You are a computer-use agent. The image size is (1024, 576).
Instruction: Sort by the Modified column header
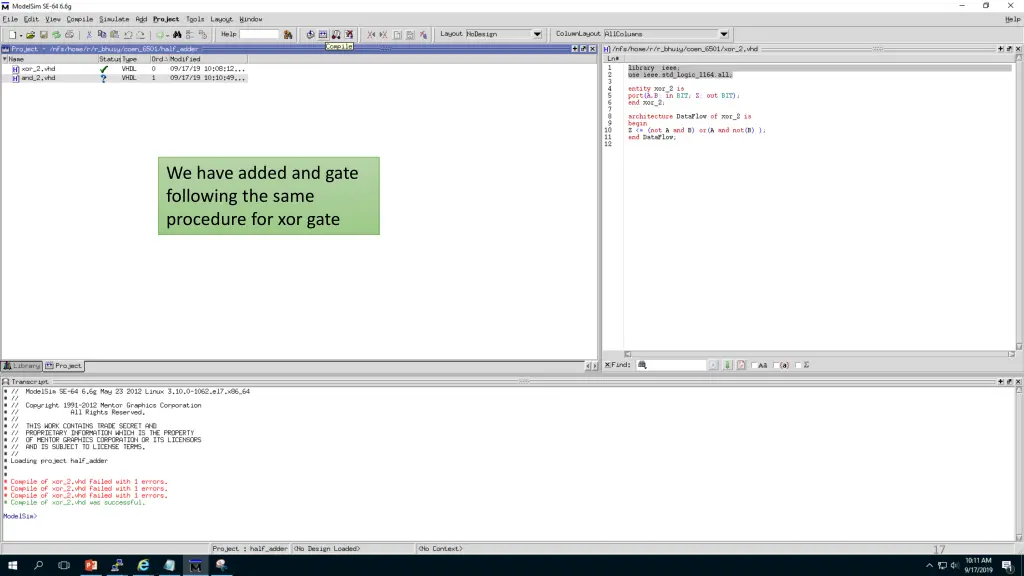point(208,59)
